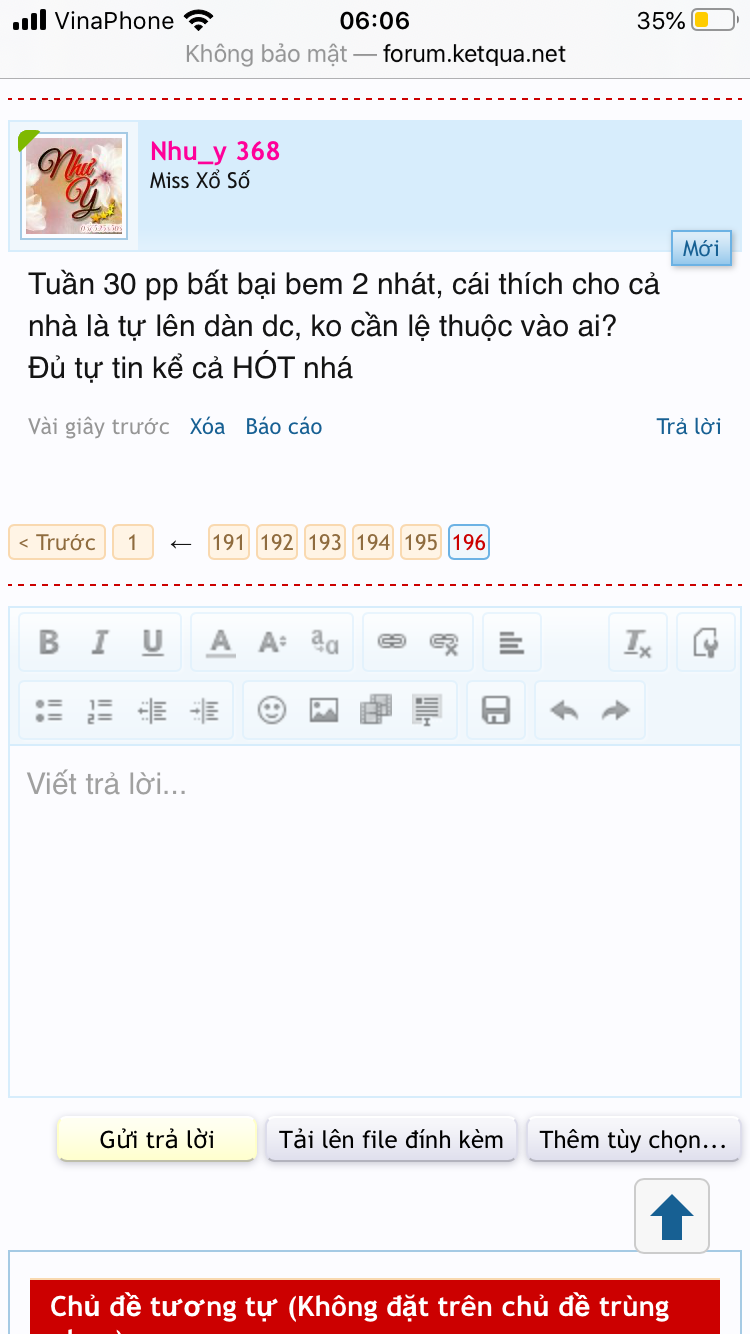750x1334 pixels.
Task: Insert a link with the chain icon
Action: 392,642
